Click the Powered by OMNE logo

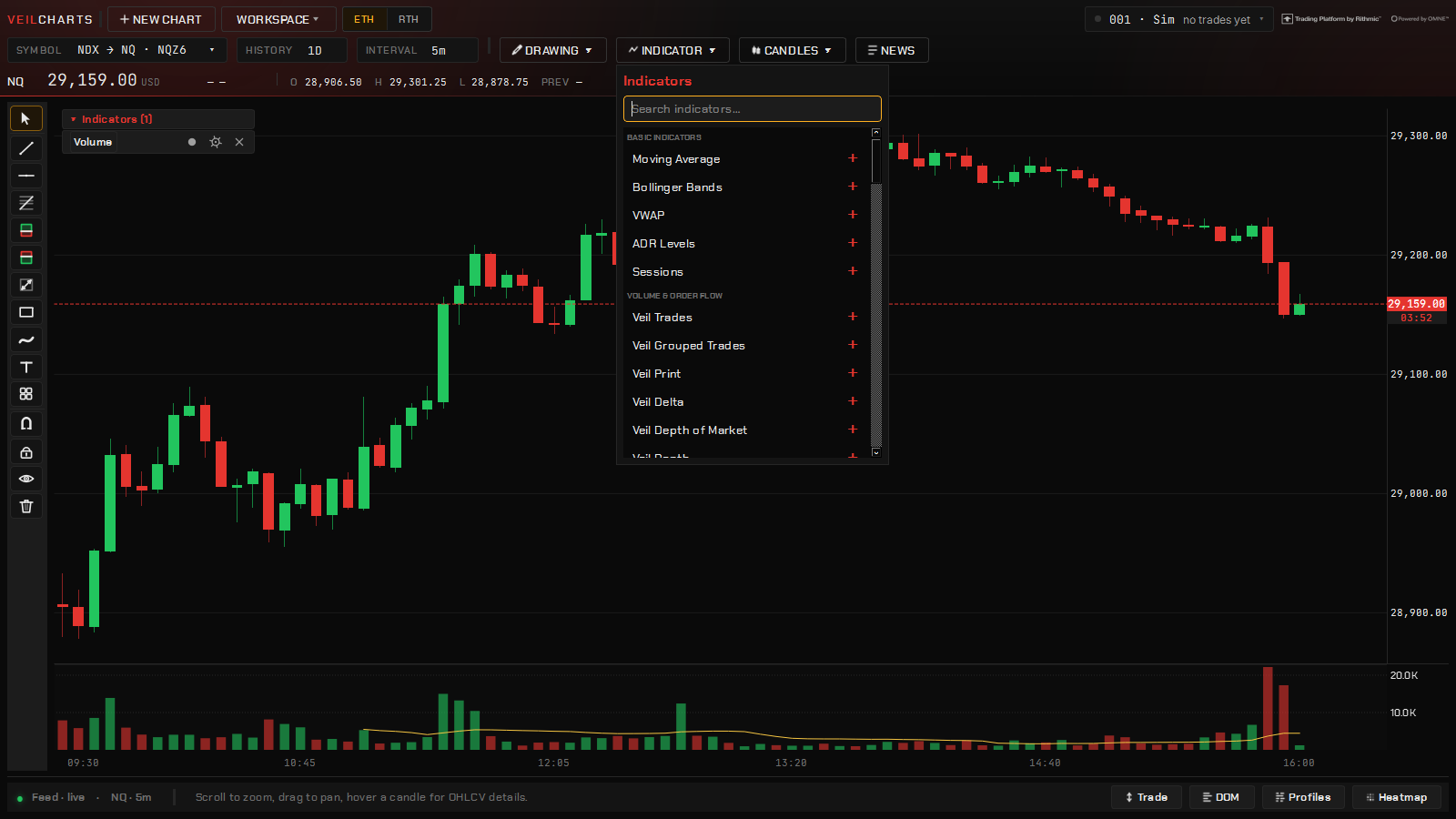tap(1420, 19)
